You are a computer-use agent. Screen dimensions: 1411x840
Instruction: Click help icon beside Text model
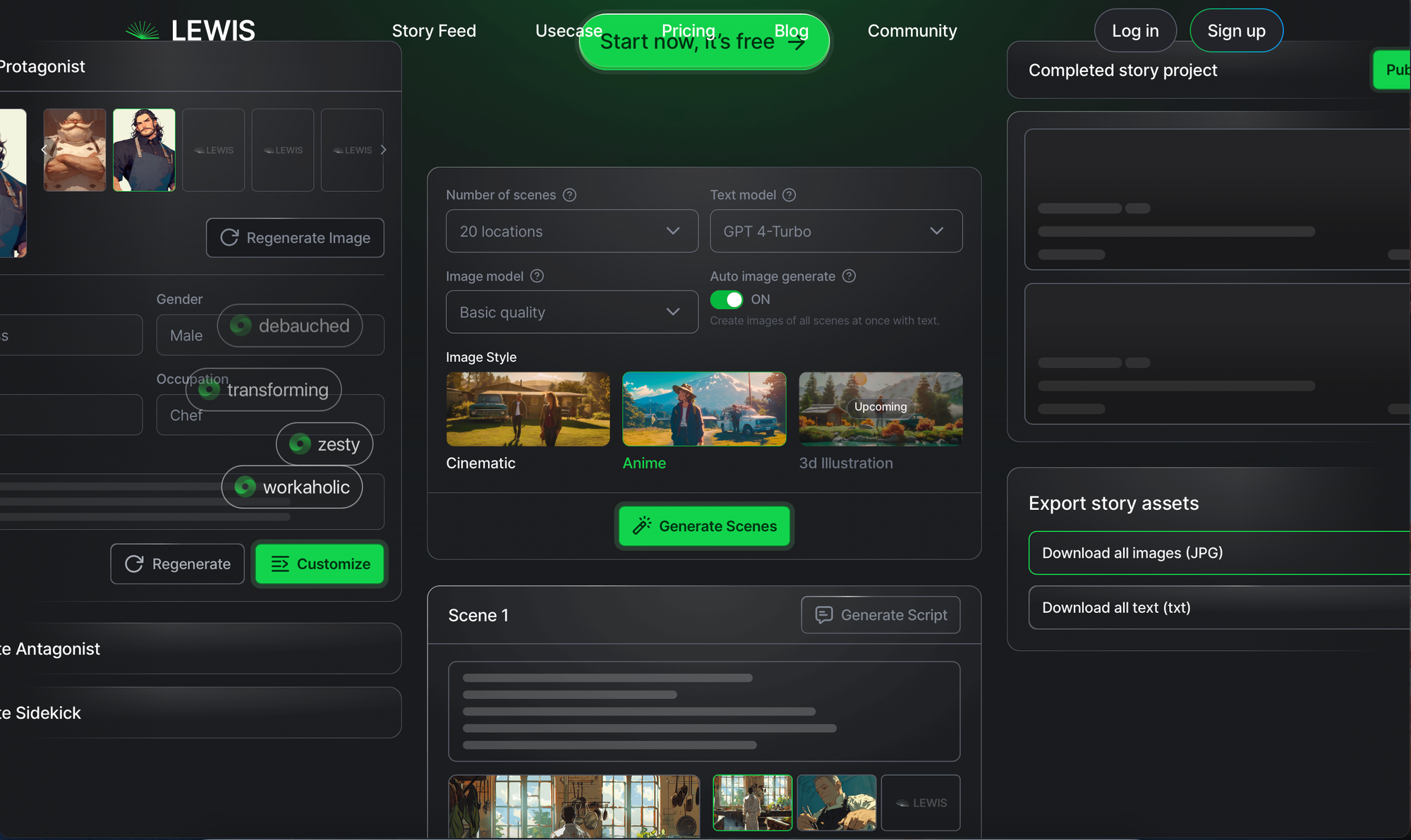789,195
